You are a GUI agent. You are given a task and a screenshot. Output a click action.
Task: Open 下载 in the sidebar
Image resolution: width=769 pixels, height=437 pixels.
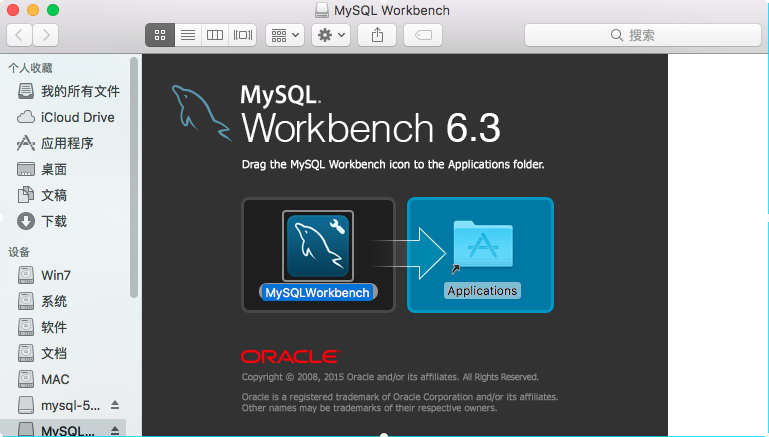pos(42,221)
